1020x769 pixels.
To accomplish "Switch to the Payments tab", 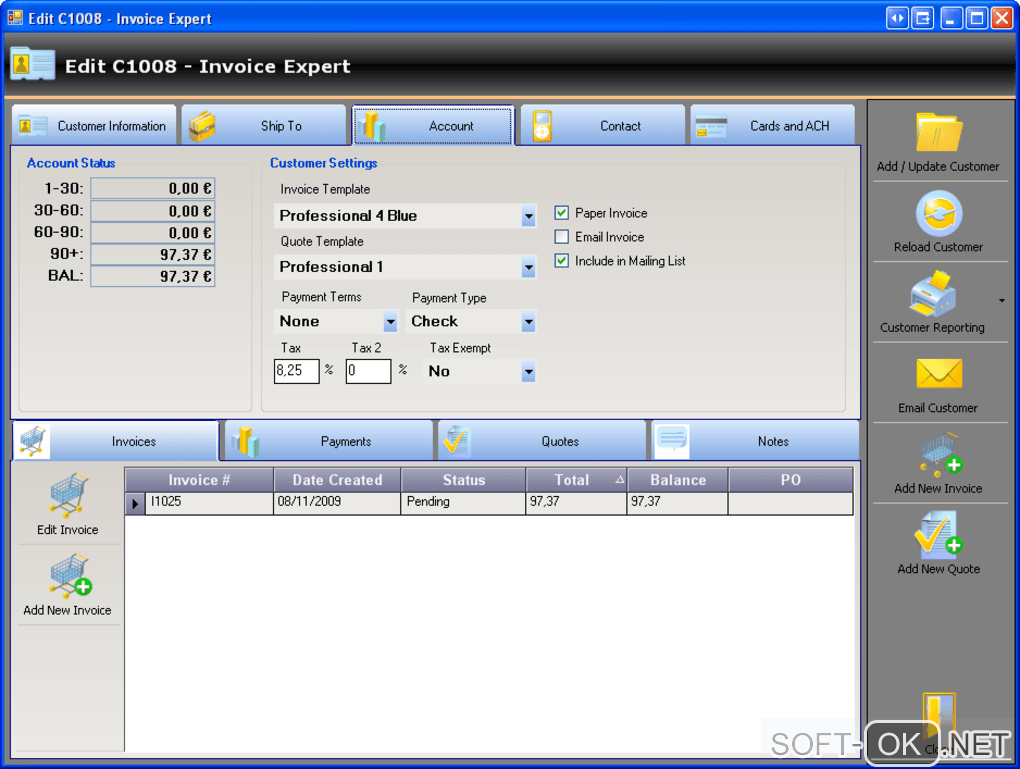I will 329,441.
